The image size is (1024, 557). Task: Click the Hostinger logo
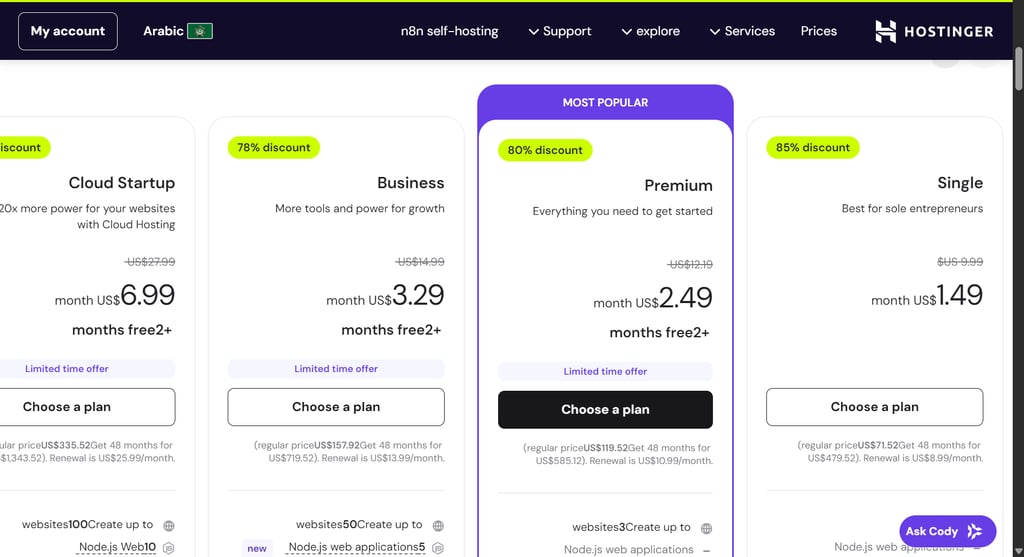point(934,31)
